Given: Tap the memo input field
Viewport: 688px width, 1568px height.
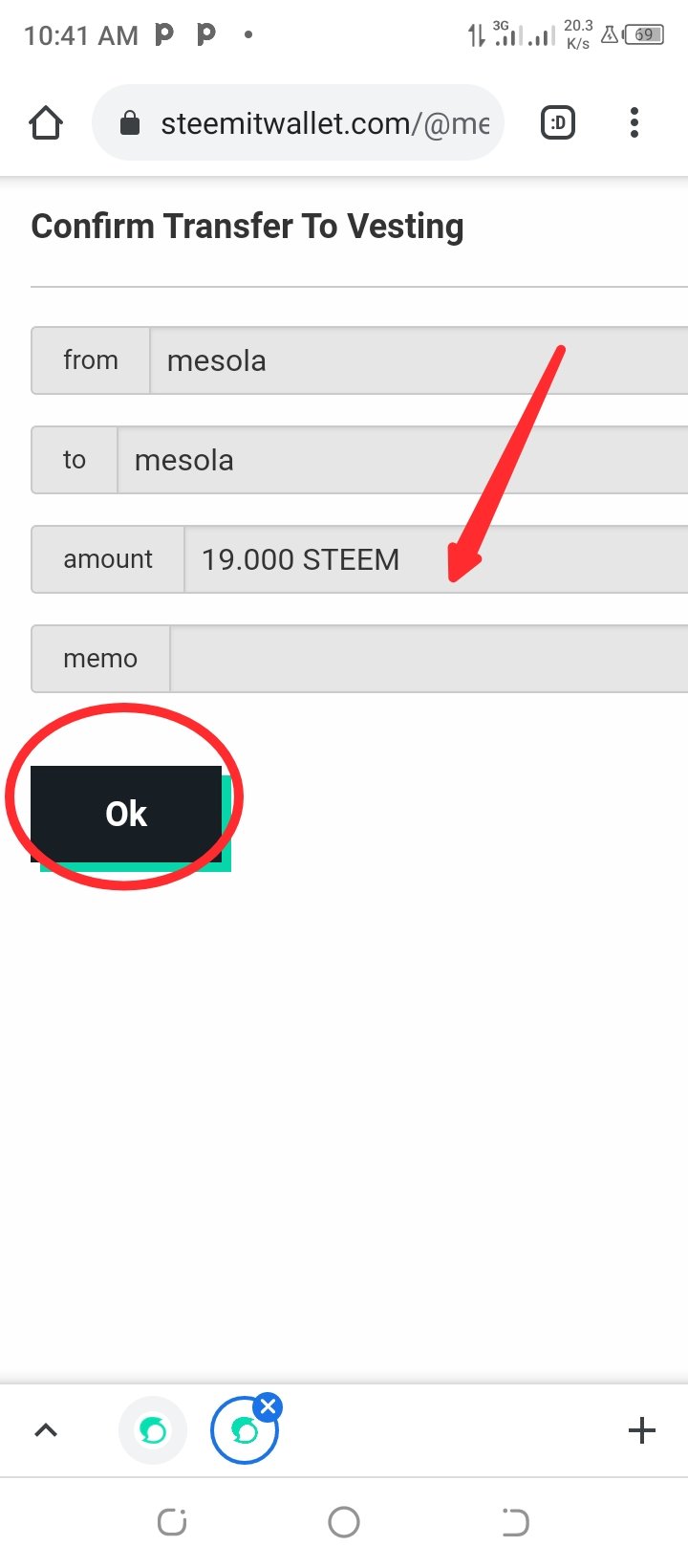Looking at the screenshot, I should (x=428, y=659).
